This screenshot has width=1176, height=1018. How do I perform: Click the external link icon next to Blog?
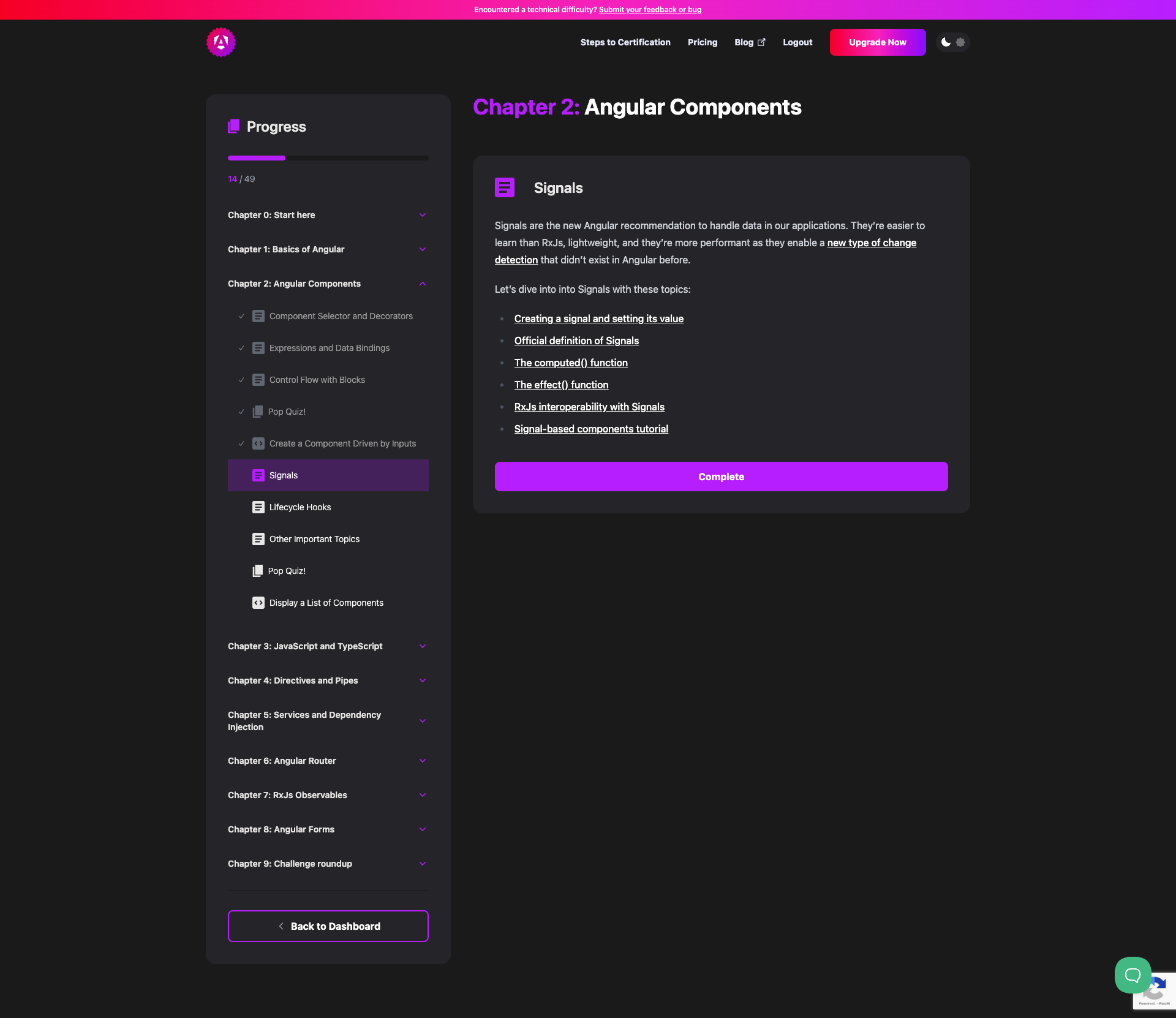tap(761, 42)
